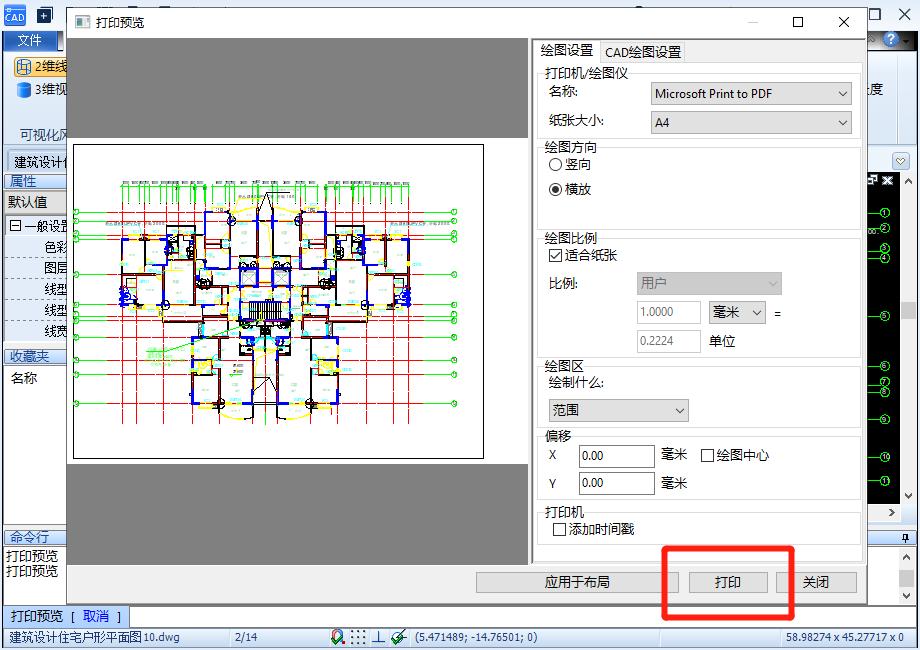Toggle the dotted grid icon in status bar
This screenshot has height=650, width=920.
click(x=358, y=637)
